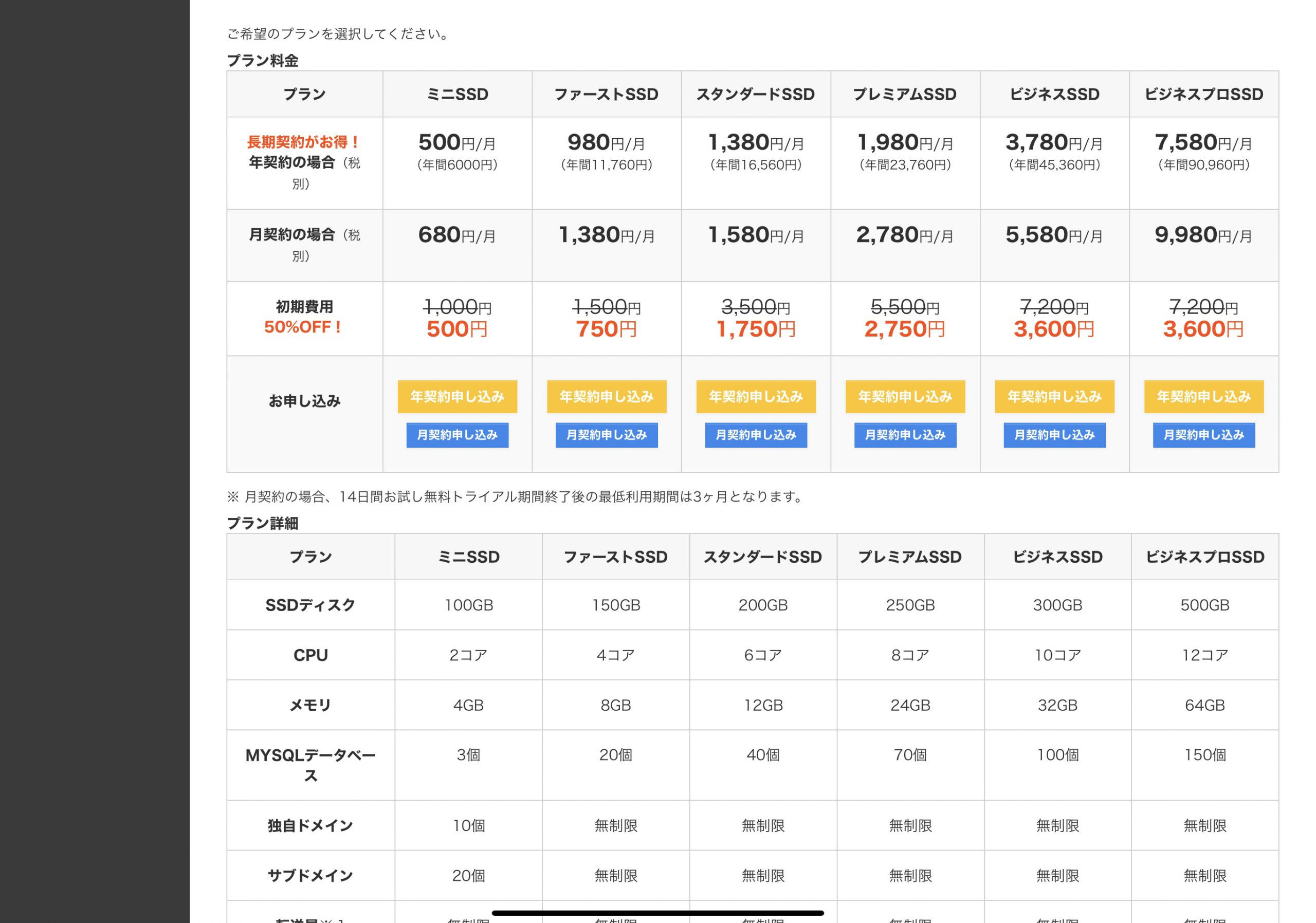Click 年契約申し込み button for ミニSSD
This screenshot has width=1316, height=923.
[458, 396]
